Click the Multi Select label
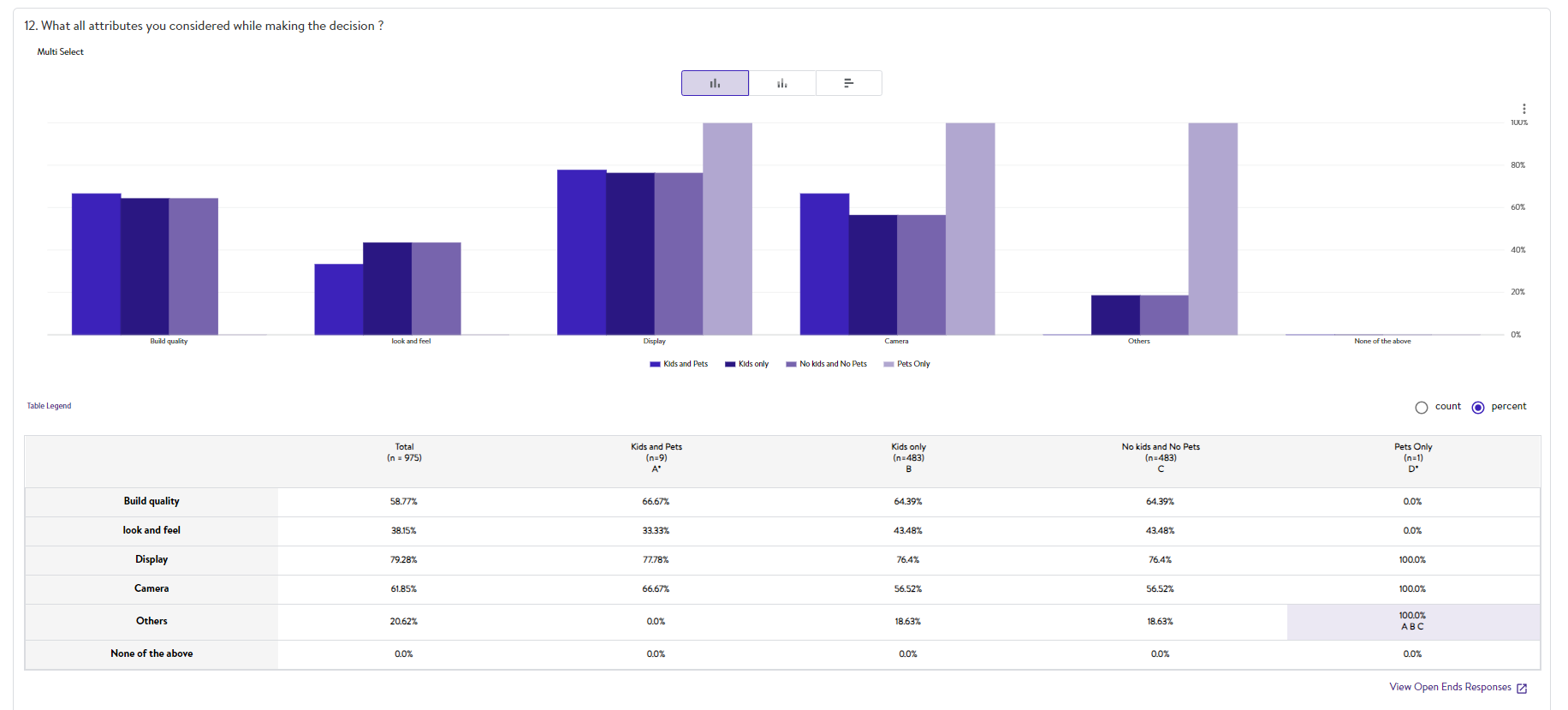 click(61, 52)
